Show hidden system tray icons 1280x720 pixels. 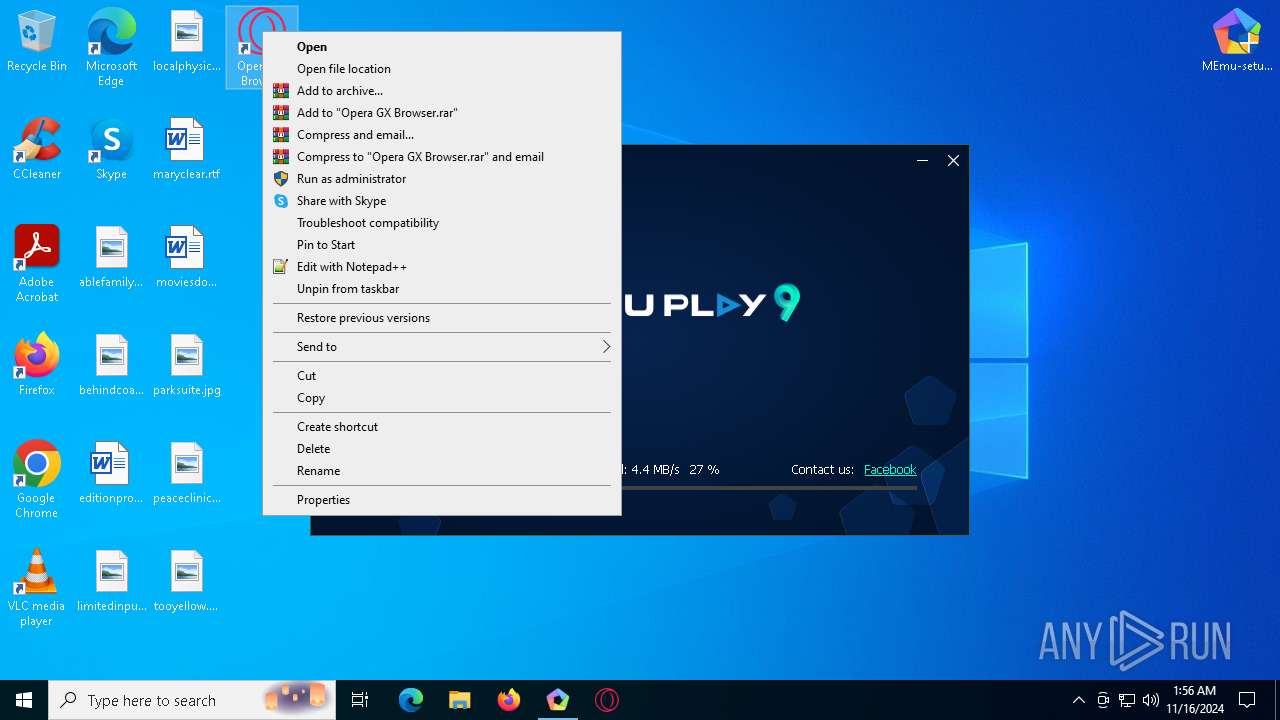[x=1078, y=700]
